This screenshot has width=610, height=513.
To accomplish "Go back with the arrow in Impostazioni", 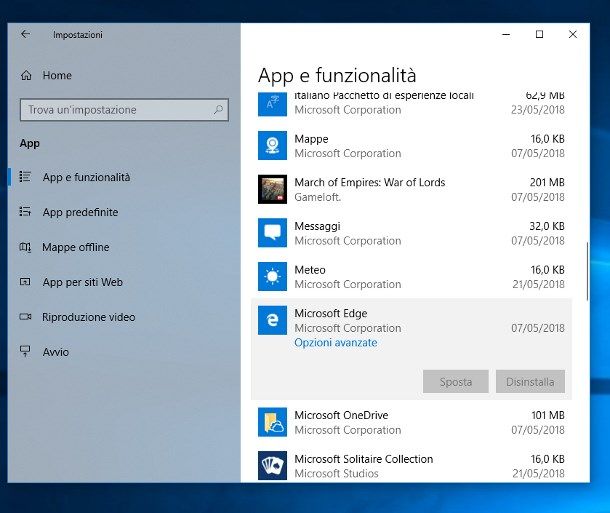I will click(x=25, y=34).
